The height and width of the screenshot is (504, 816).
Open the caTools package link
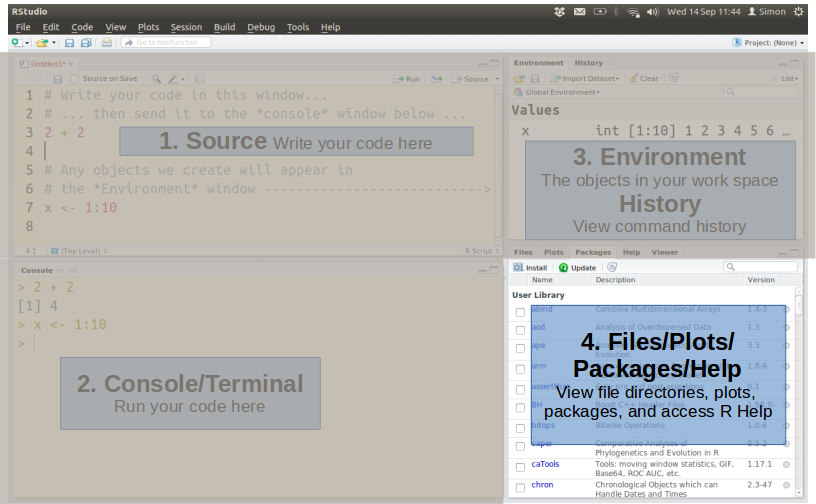pos(545,464)
